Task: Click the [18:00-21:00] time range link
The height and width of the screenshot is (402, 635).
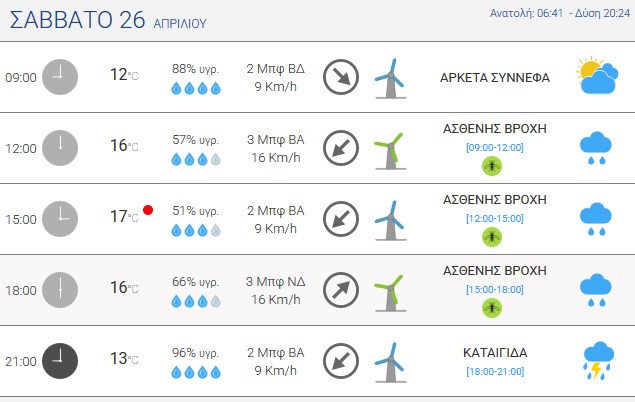Action: (495, 371)
